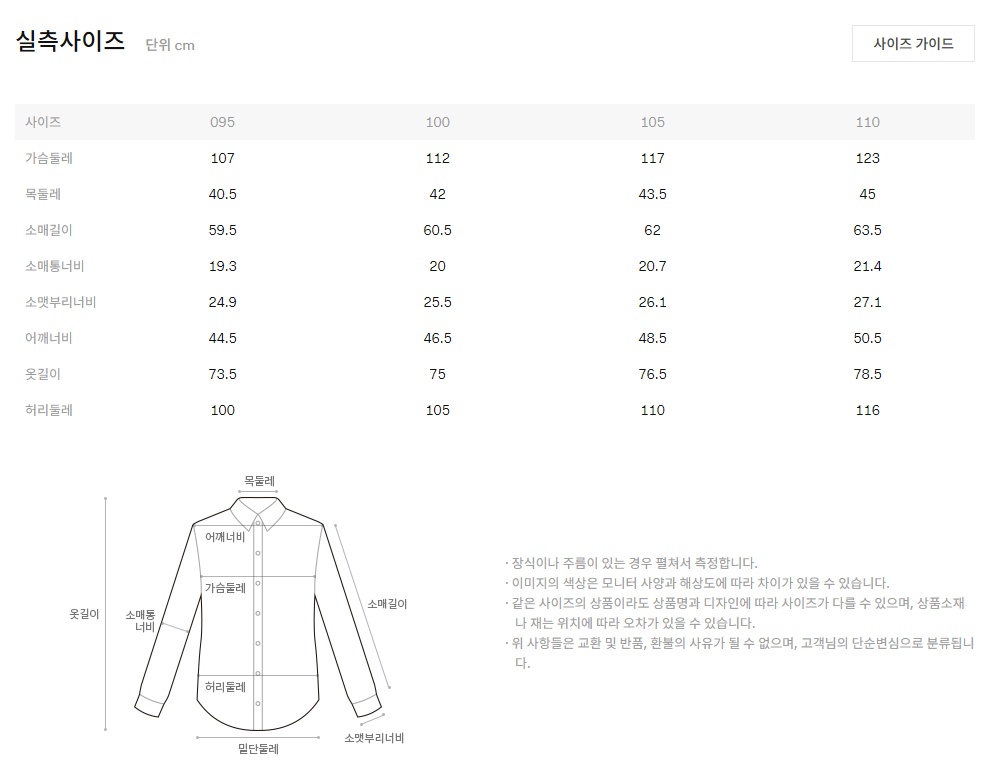Click the chest value 123
991x781 pixels.
(x=867, y=158)
